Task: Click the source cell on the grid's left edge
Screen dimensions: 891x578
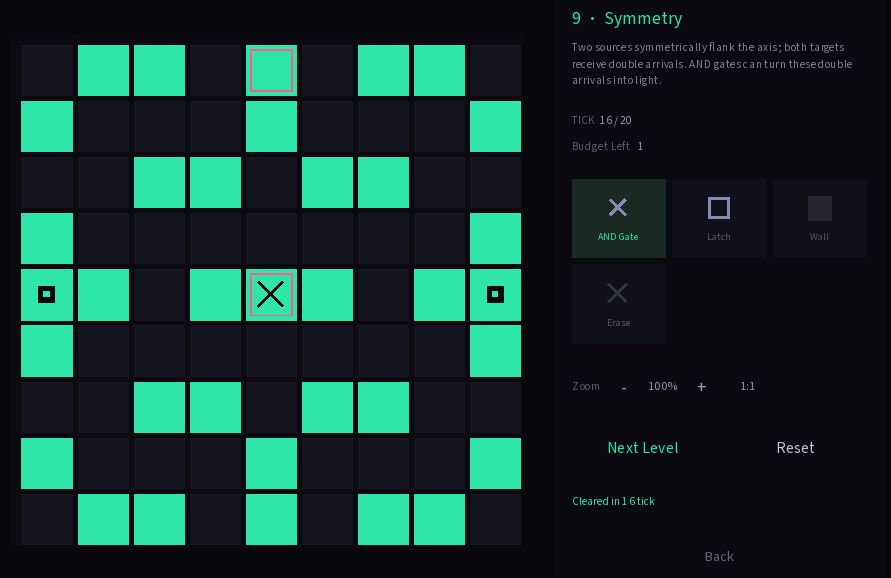Action: coord(47,294)
